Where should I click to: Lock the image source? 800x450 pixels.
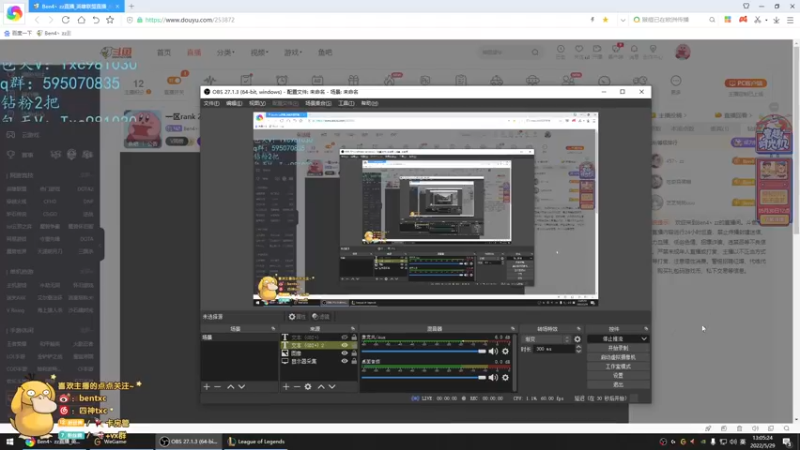(x=354, y=353)
